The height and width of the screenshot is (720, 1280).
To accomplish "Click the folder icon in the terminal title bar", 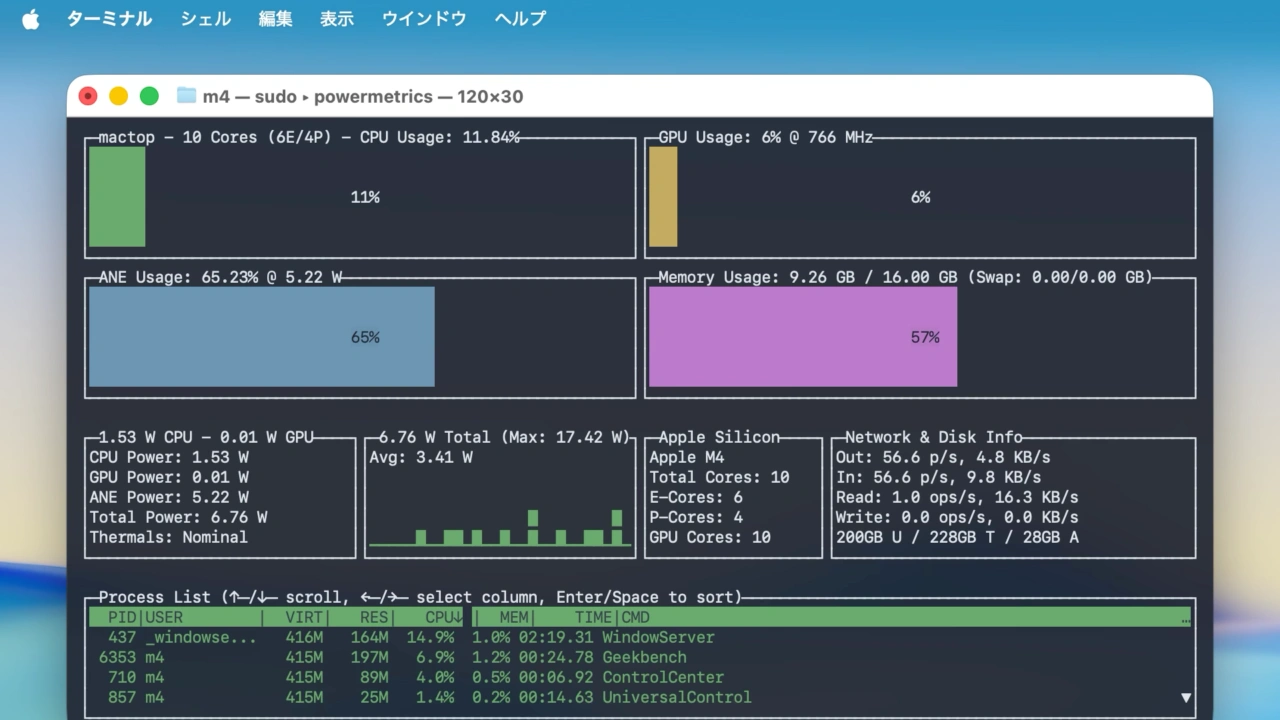I will (x=186, y=96).
